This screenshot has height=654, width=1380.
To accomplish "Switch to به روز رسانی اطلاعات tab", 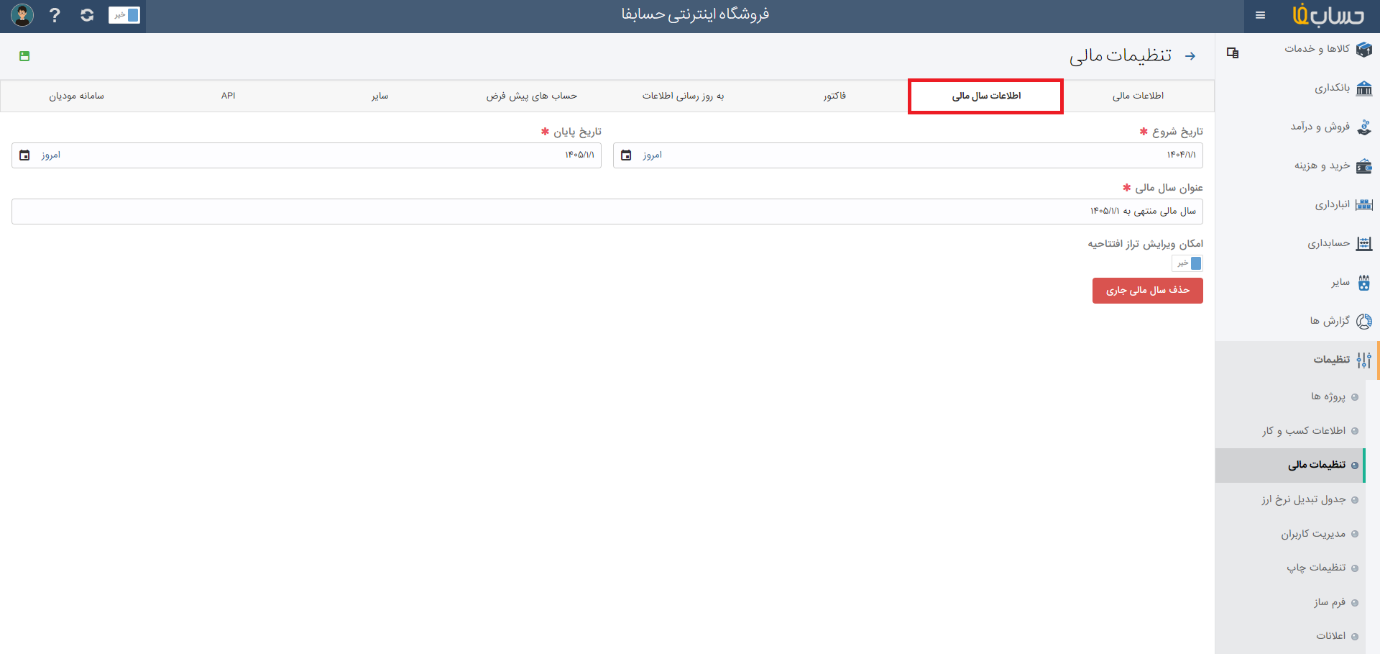I will tap(683, 96).
